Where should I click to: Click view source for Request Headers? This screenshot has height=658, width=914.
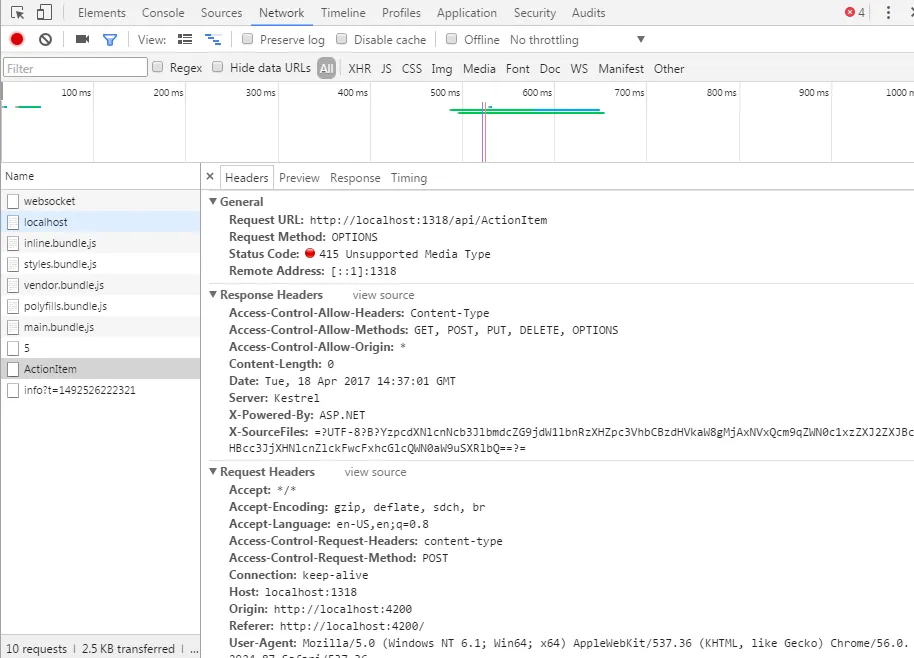pyautogui.click(x=375, y=472)
